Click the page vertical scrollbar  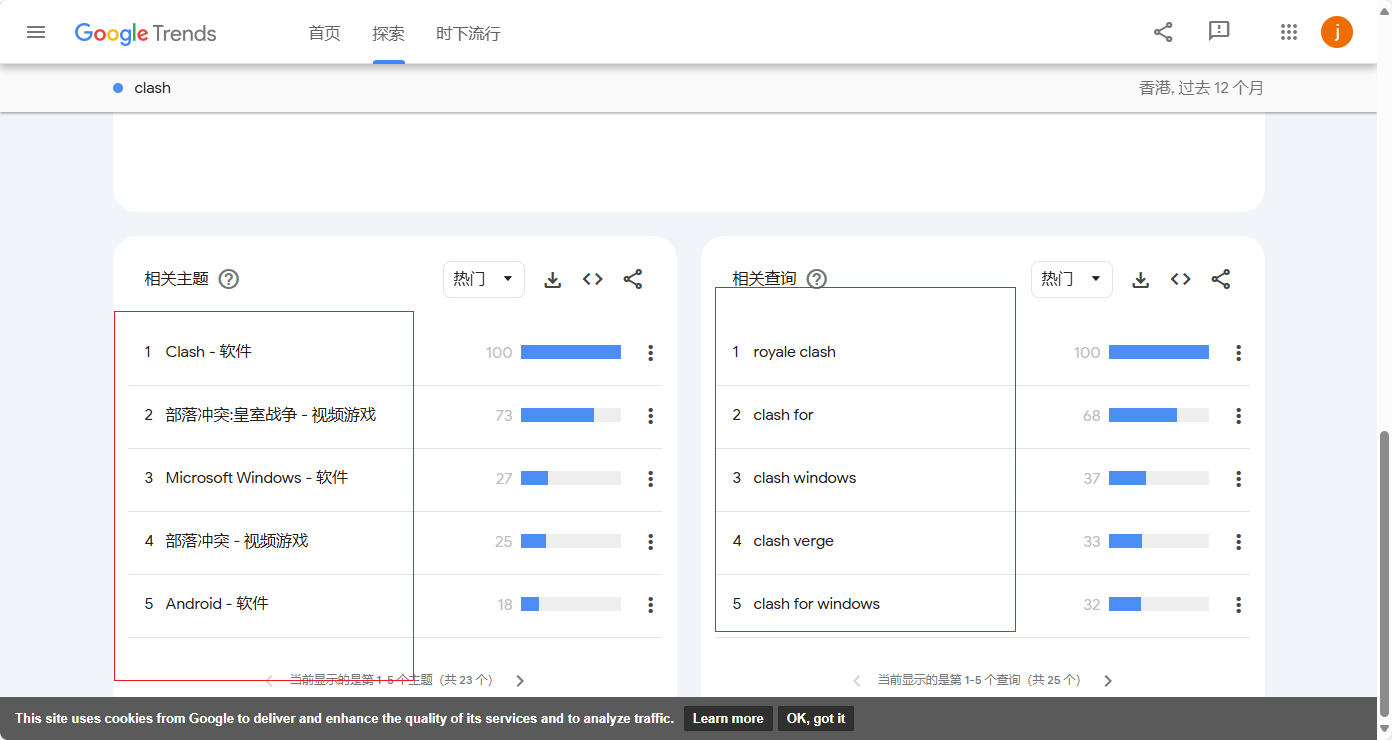tap(1384, 573)
